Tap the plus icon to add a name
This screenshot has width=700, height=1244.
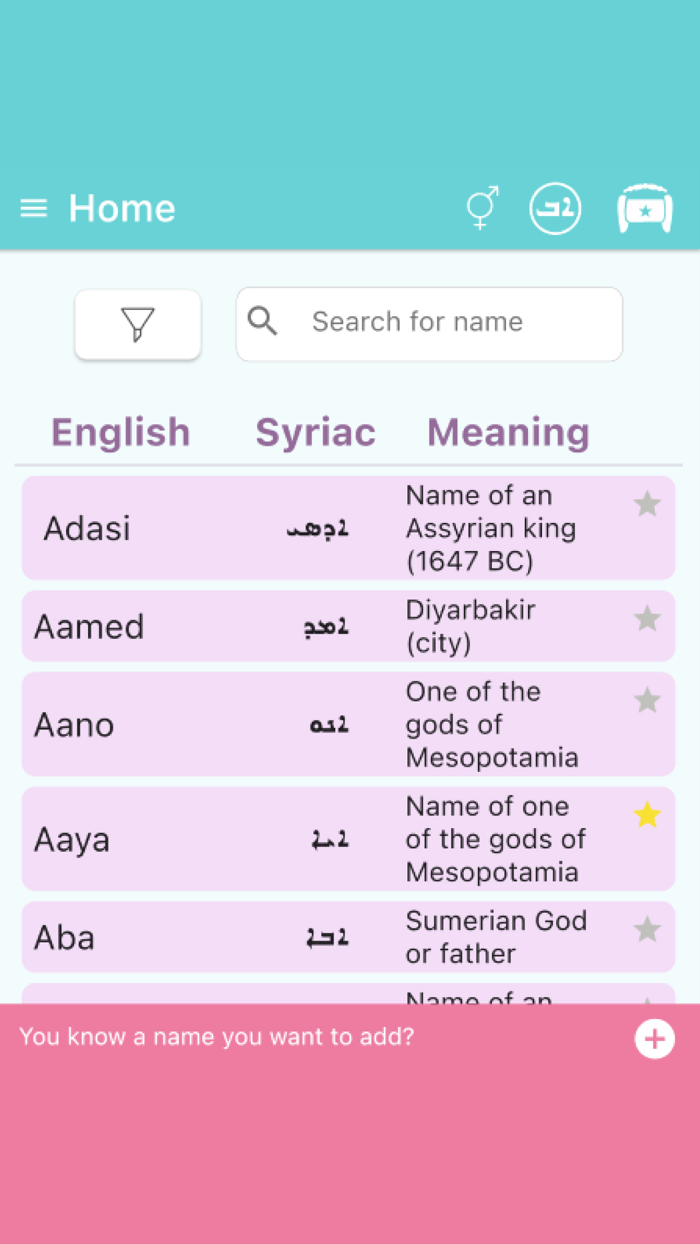pos(654,1039)
